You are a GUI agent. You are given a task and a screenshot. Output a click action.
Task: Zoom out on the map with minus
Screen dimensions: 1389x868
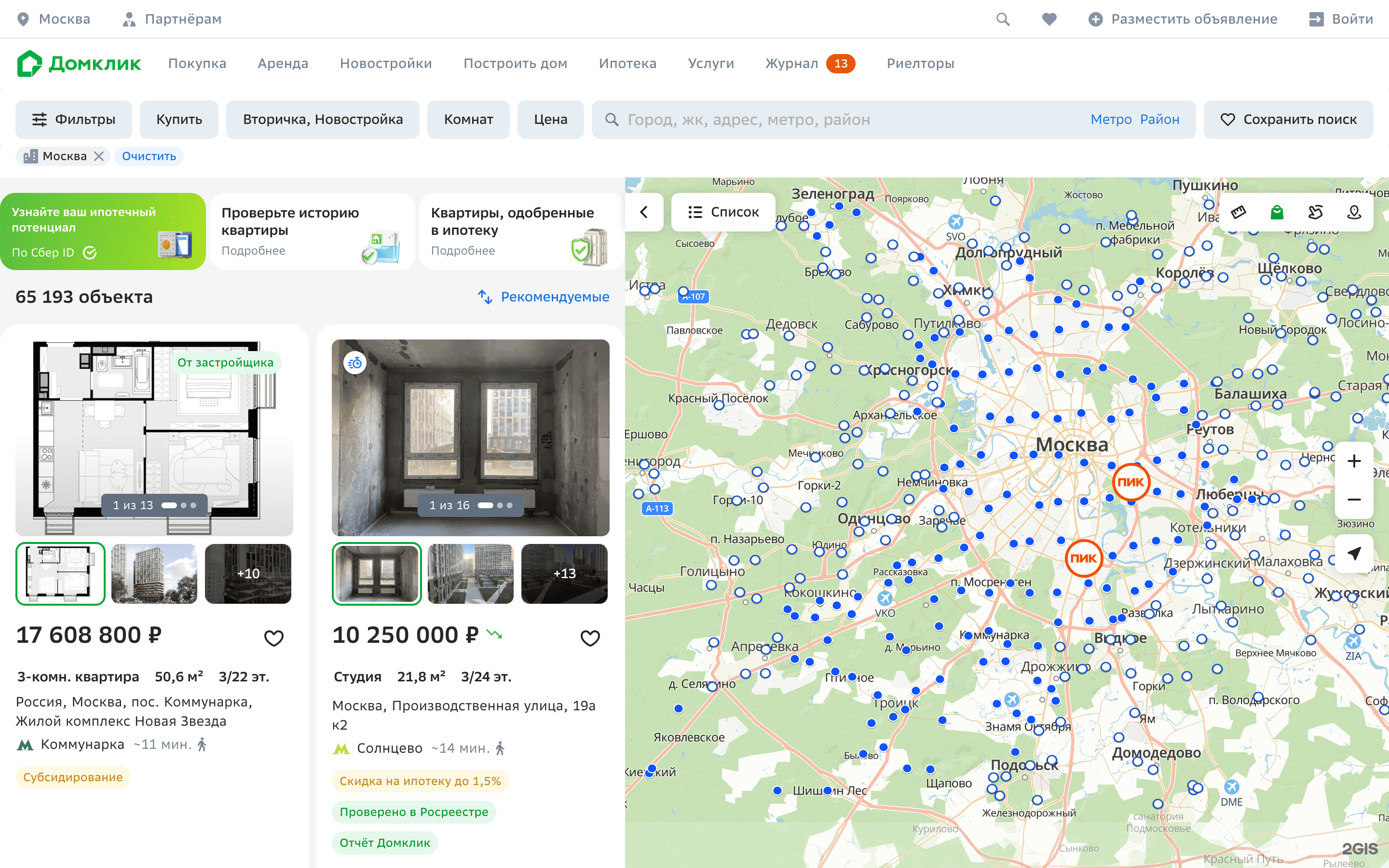(1354, 499)
